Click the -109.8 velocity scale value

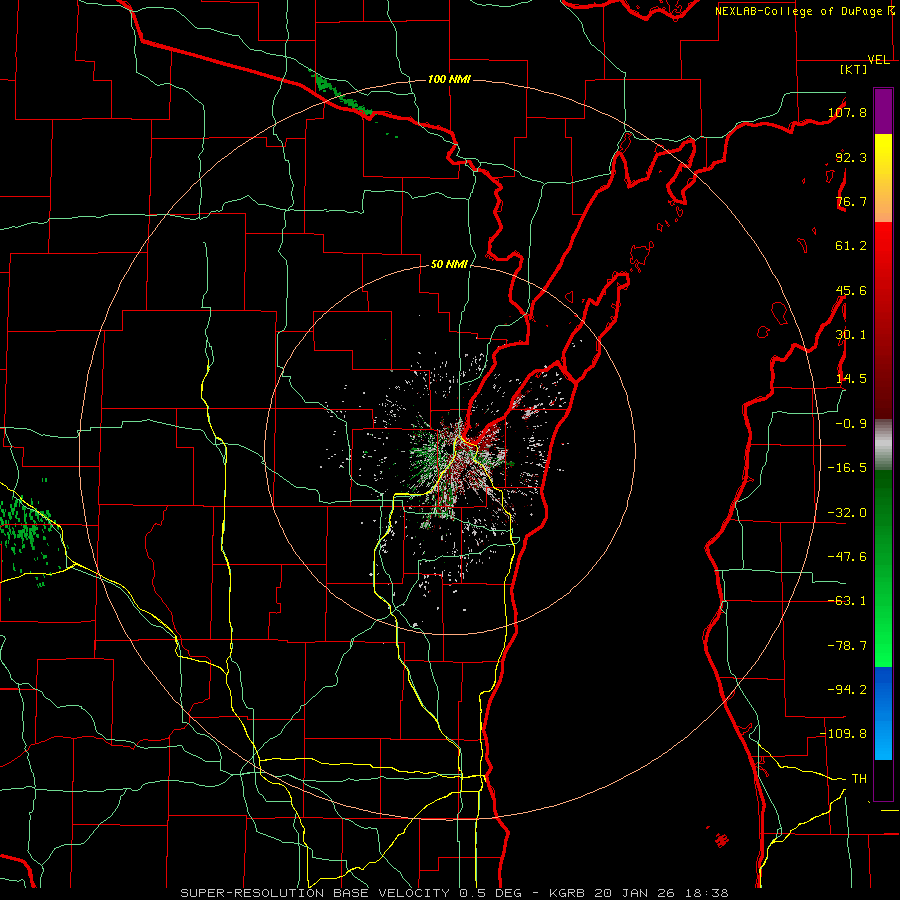point(843,734)
